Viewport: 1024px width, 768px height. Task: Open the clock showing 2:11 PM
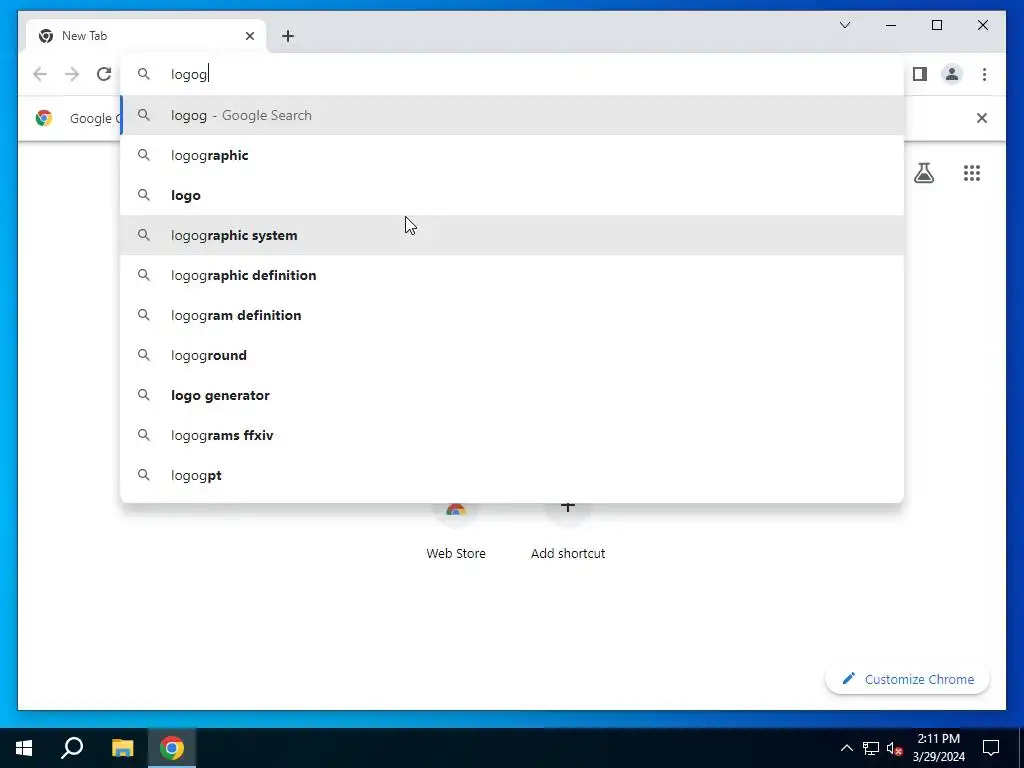pos(938,748)
